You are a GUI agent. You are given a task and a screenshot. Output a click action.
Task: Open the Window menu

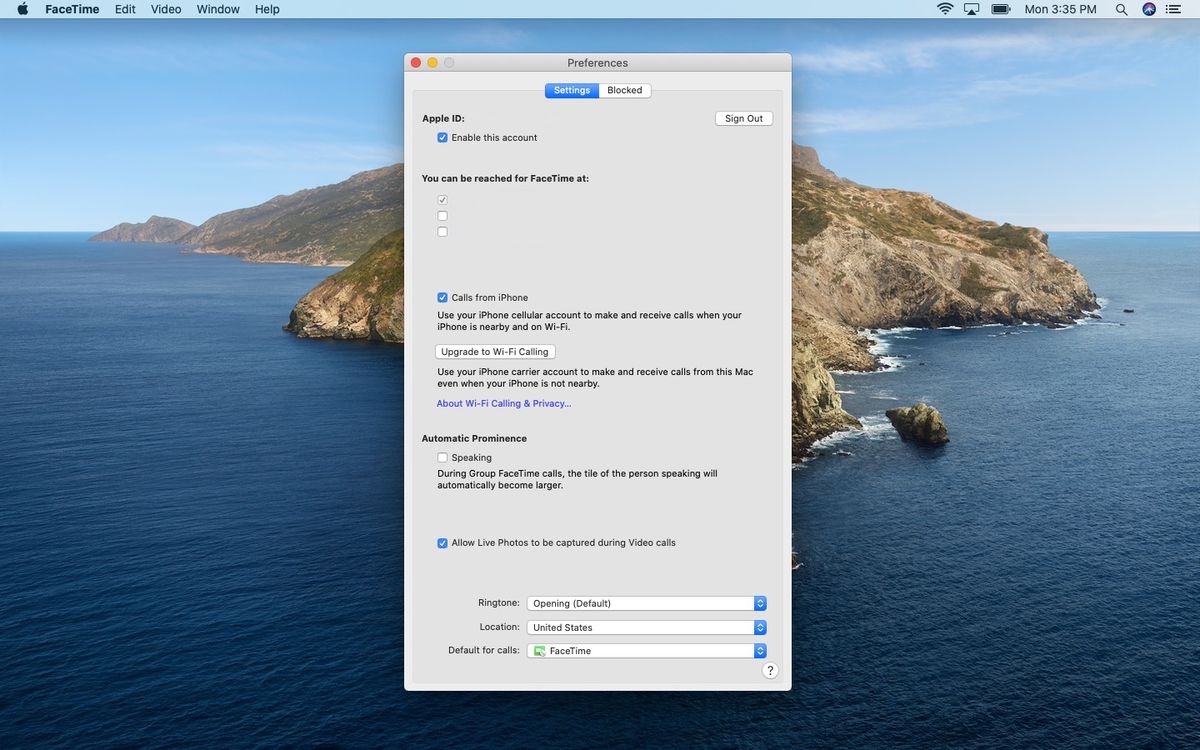(x=218, y=9)
